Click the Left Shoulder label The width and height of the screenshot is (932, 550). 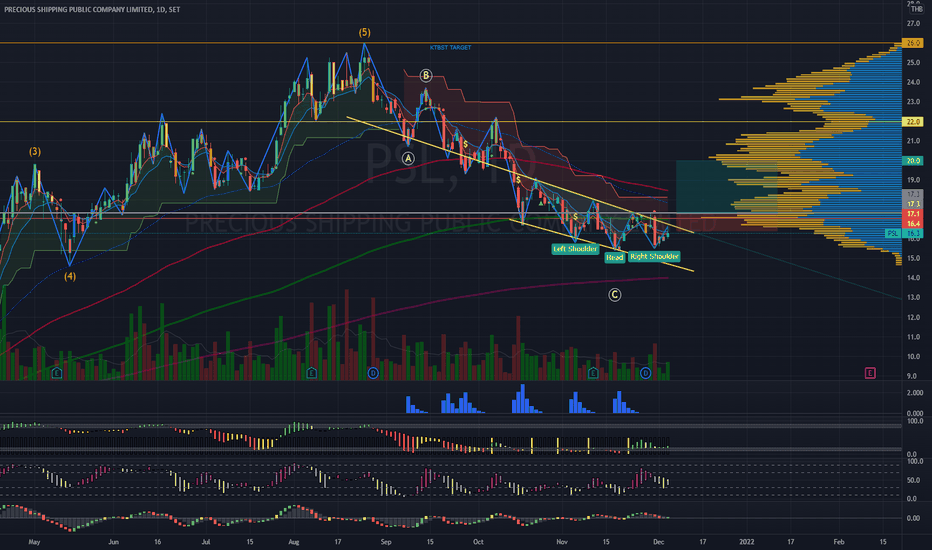pos(575,249)
